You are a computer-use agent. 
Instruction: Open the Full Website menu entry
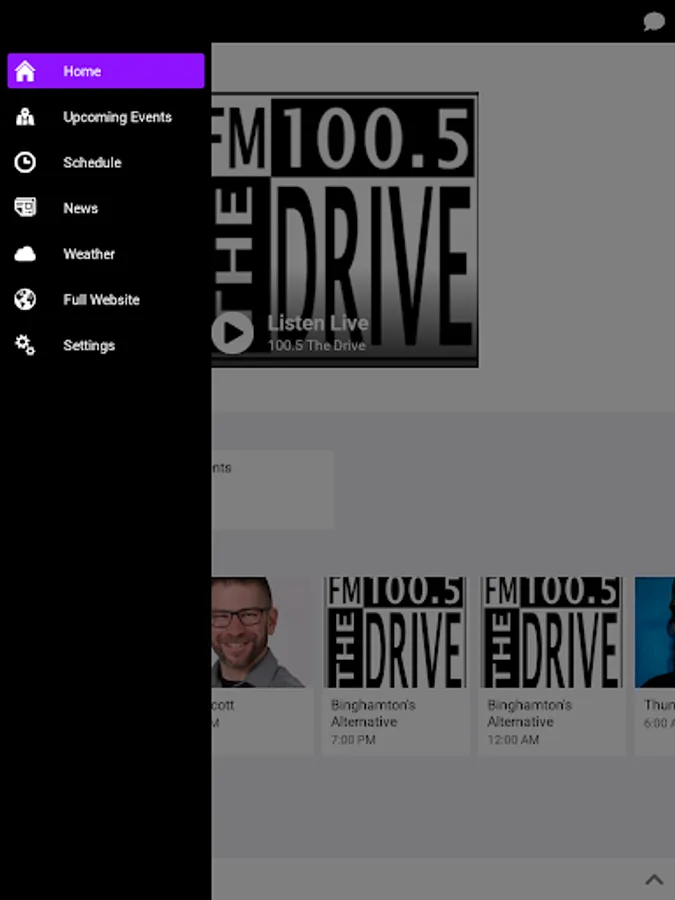[x=106, y=299]
